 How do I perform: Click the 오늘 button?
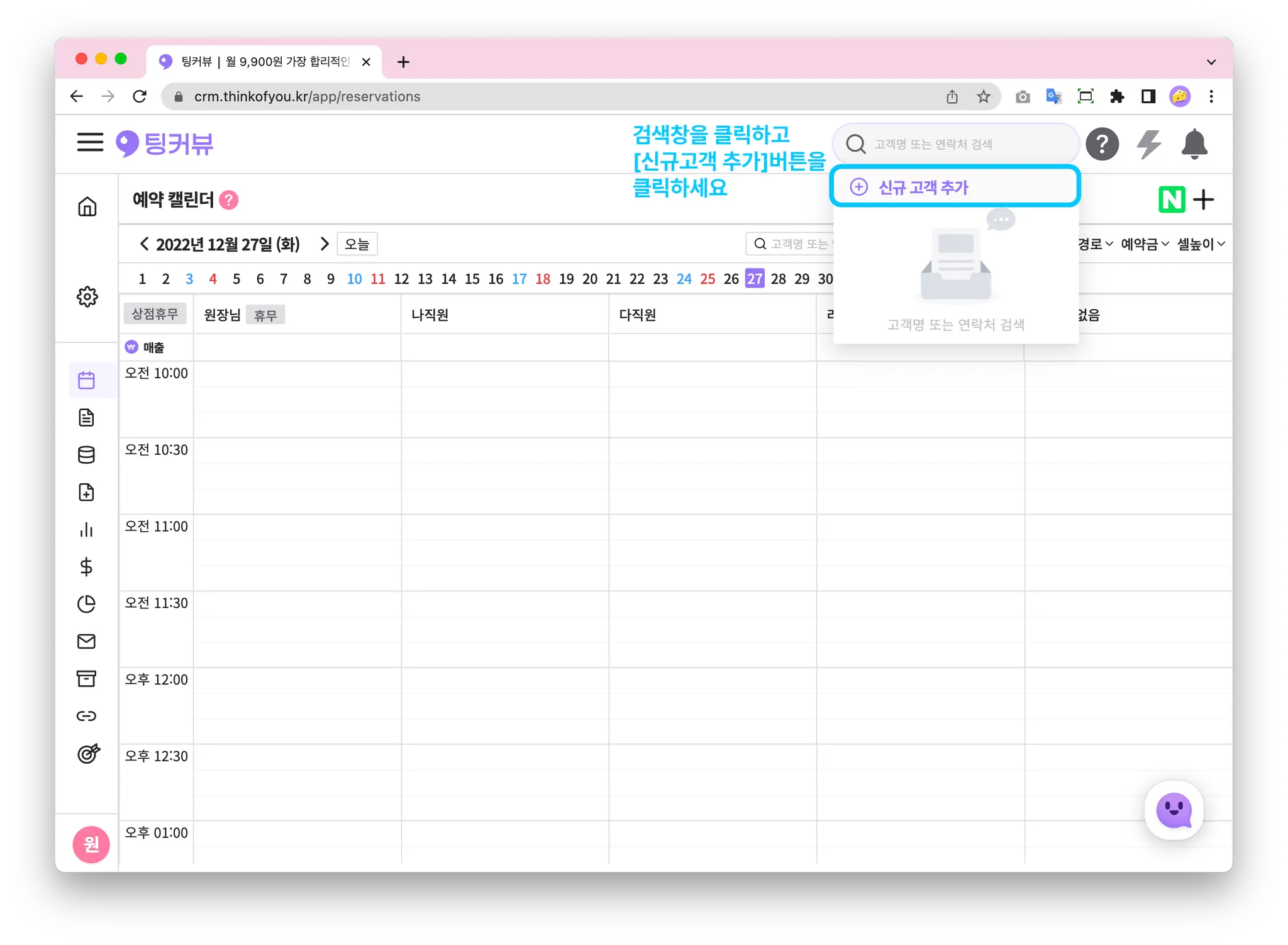[x=357, y=244]
